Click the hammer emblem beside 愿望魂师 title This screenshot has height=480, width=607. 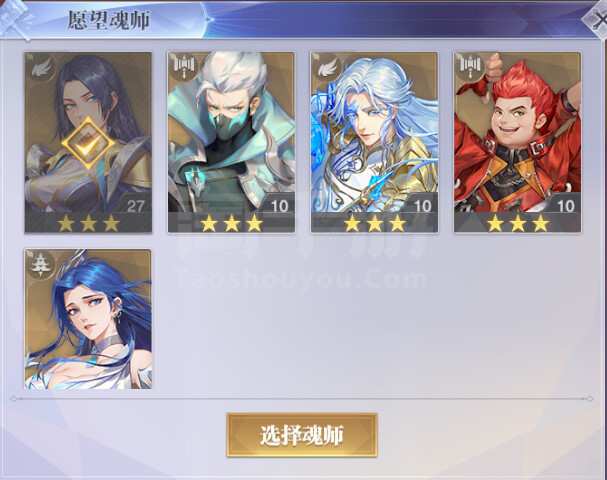[x=15, y=17]
